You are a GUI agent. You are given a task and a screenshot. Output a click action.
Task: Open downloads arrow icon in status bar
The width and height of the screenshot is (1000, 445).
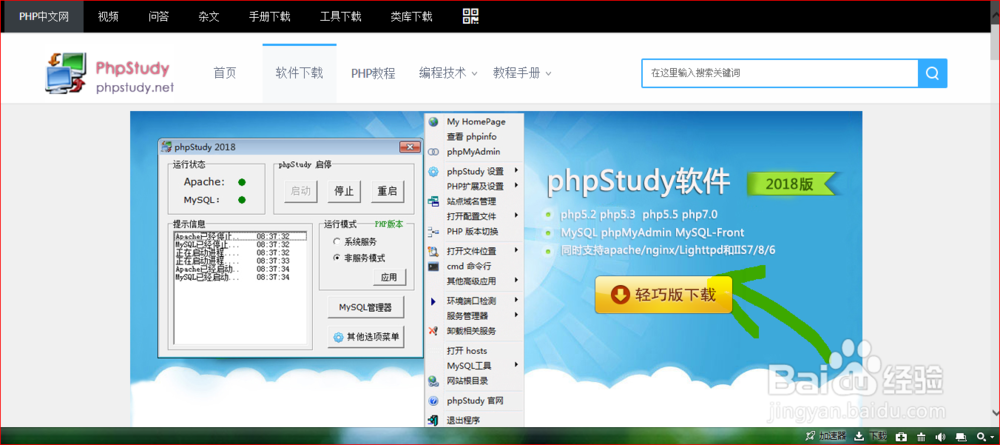point(859,436)
